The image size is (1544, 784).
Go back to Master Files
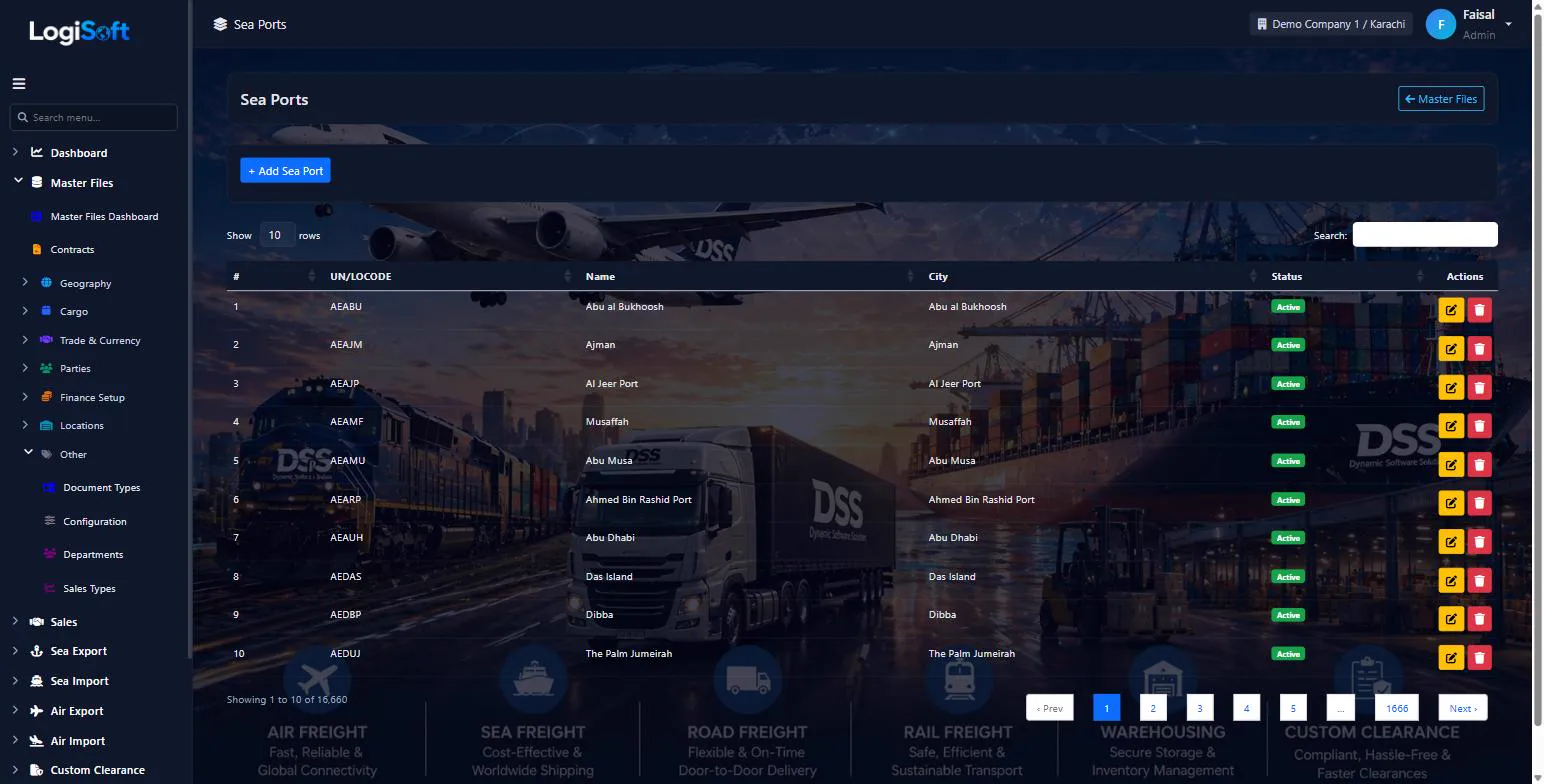(1441, 99)
